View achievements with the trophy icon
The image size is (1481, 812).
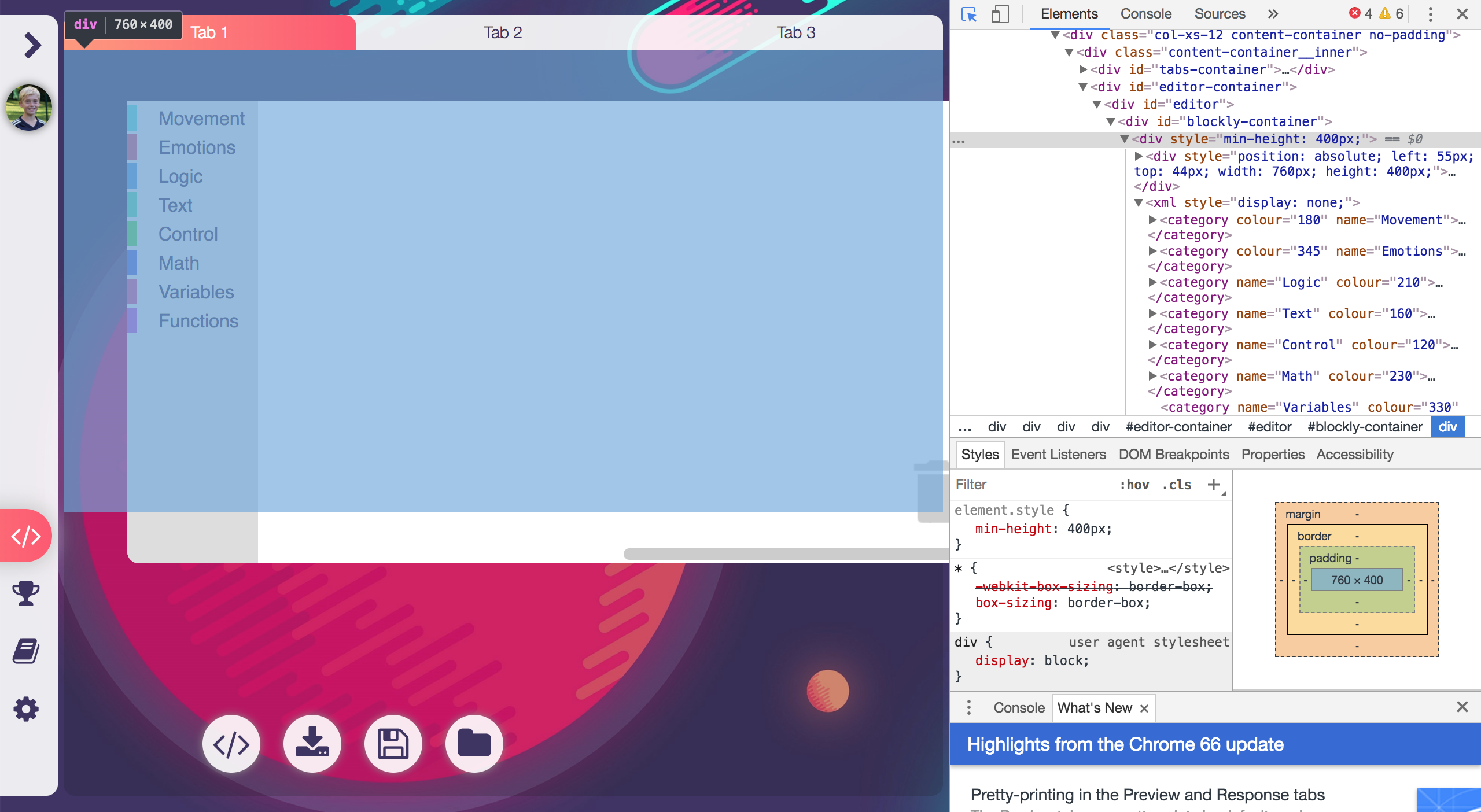[x=25, y=594]
